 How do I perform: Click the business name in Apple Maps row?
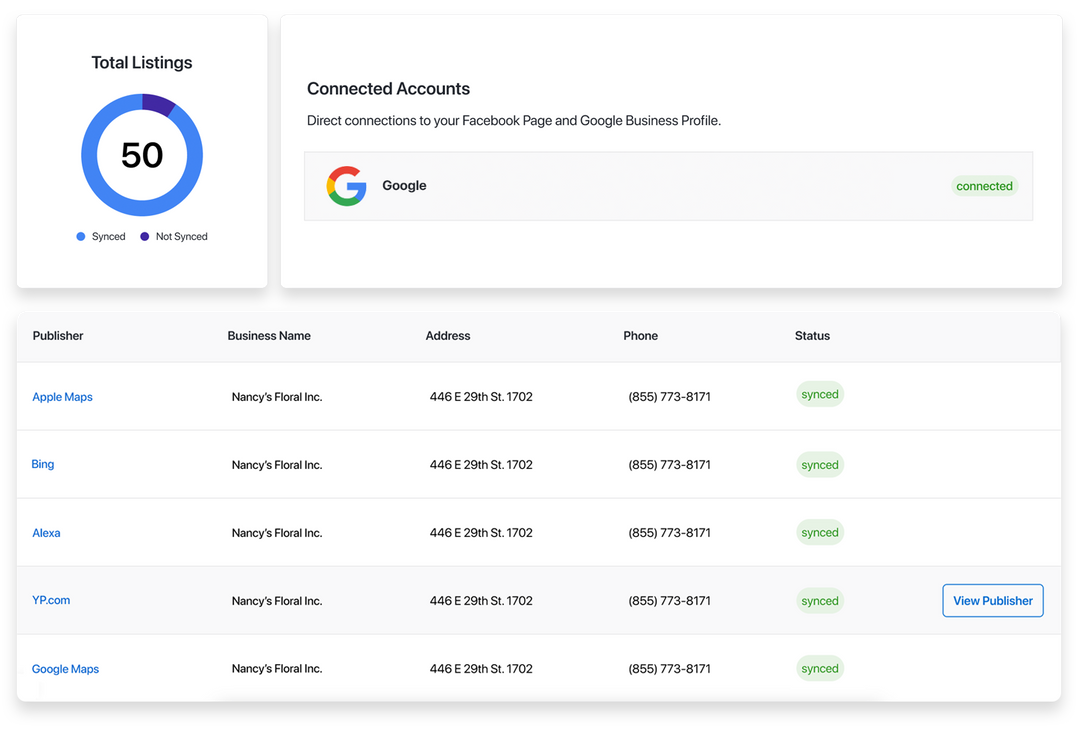click(x=277, y=397)
